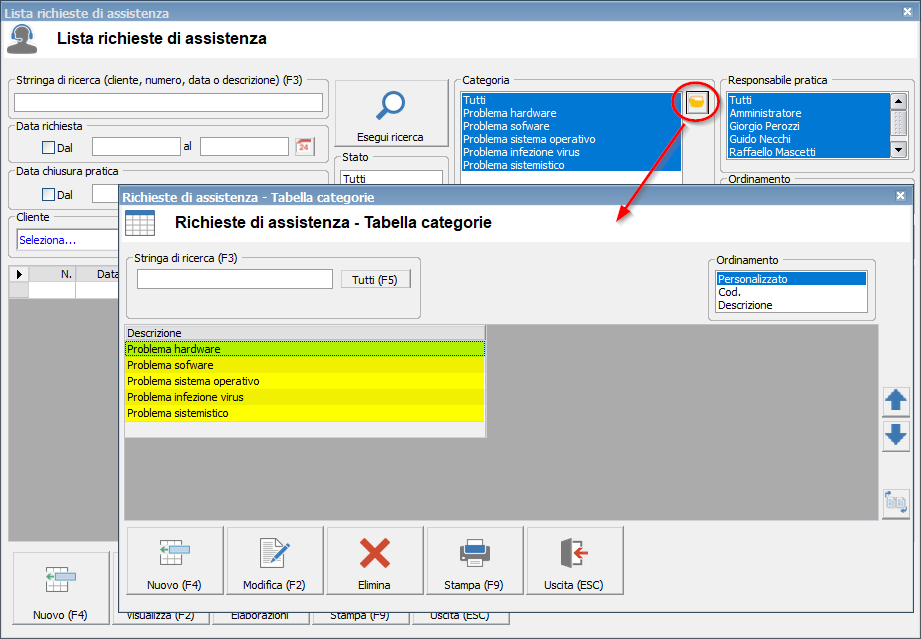Click search string field in categories dialog
Screen dimensions: 921x639
(234, 279)
